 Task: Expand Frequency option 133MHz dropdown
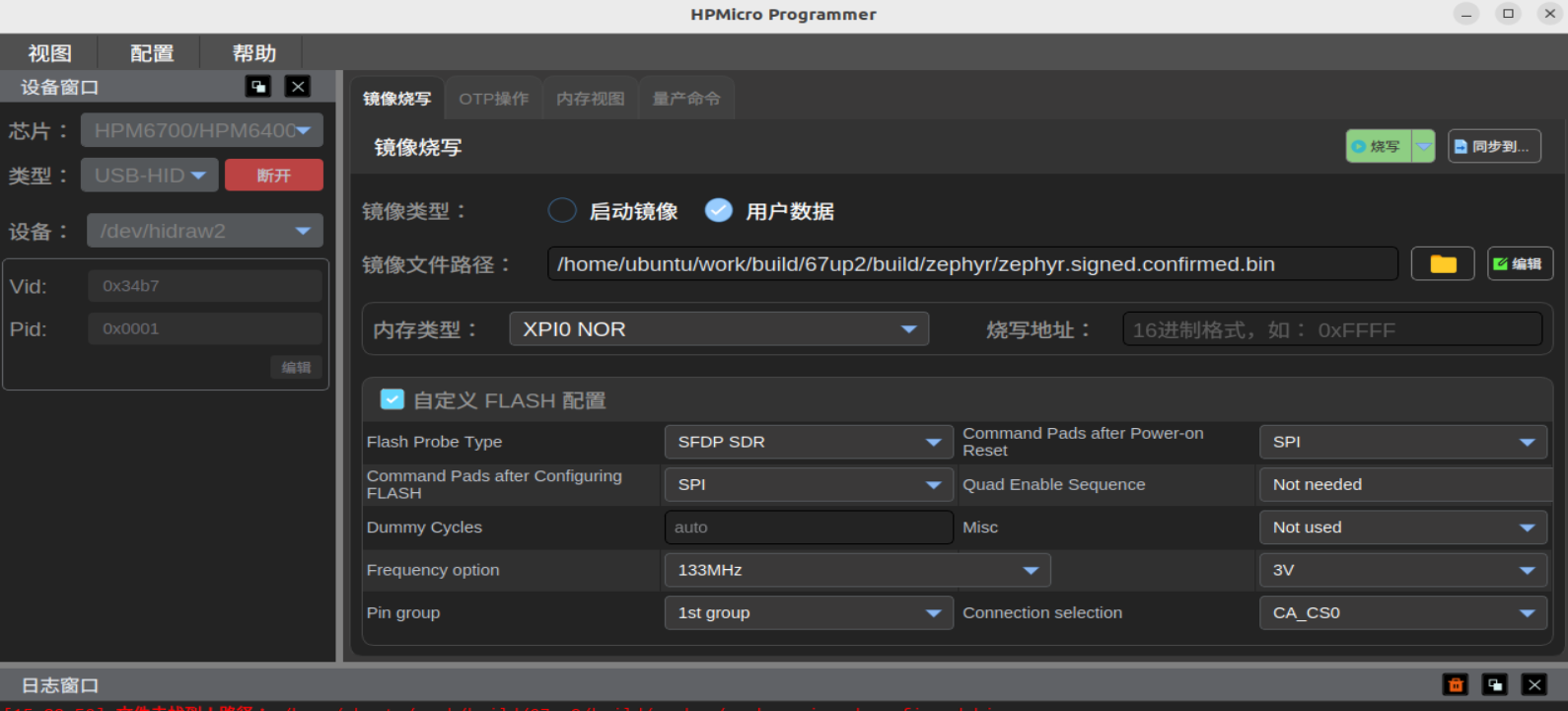[858, 570]
